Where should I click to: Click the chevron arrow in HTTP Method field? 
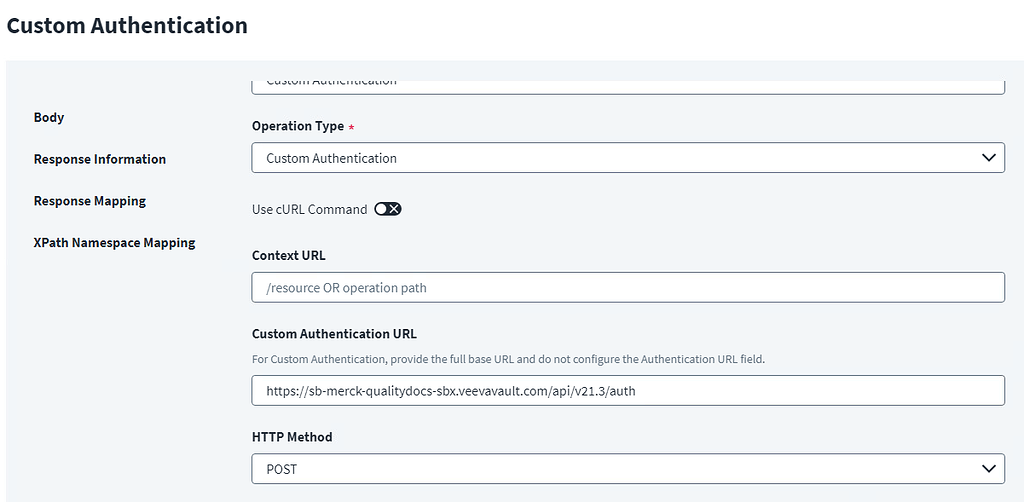point(988,469)
